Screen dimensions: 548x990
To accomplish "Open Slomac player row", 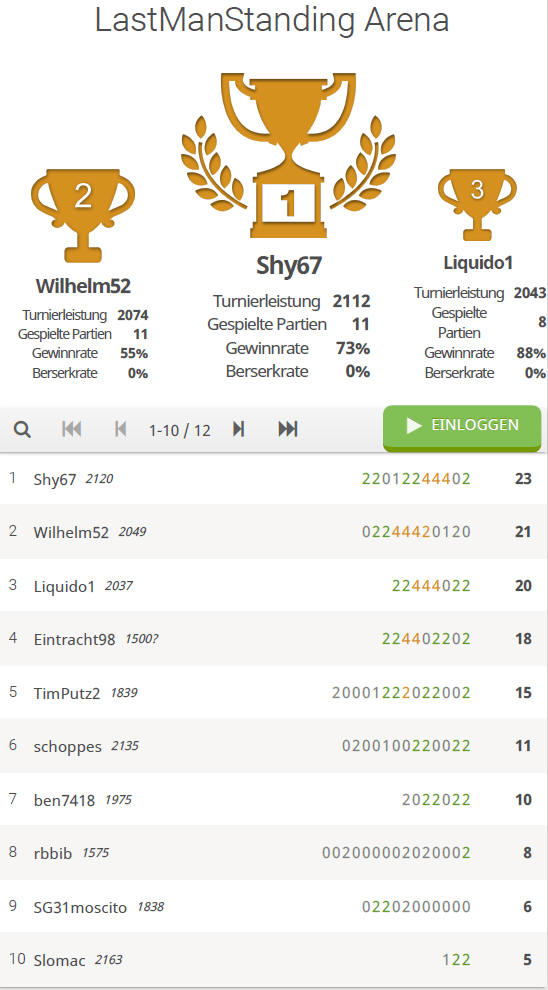I will pyautogui.click(x=274, y=960).
